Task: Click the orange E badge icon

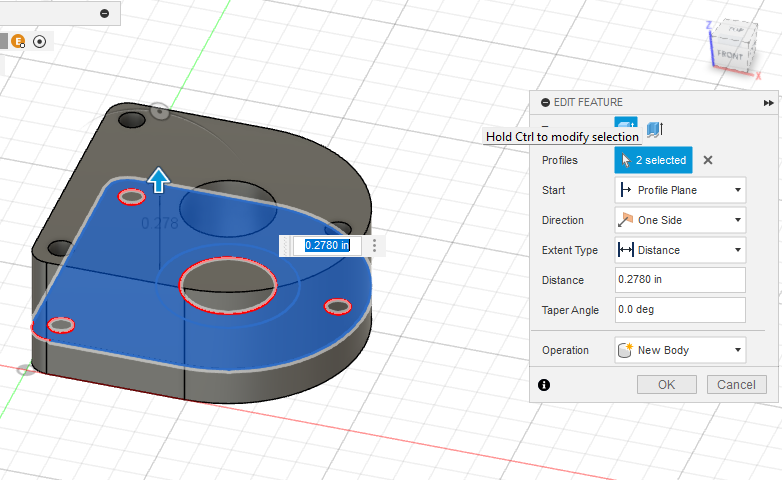Action: [x=19, y=41]
